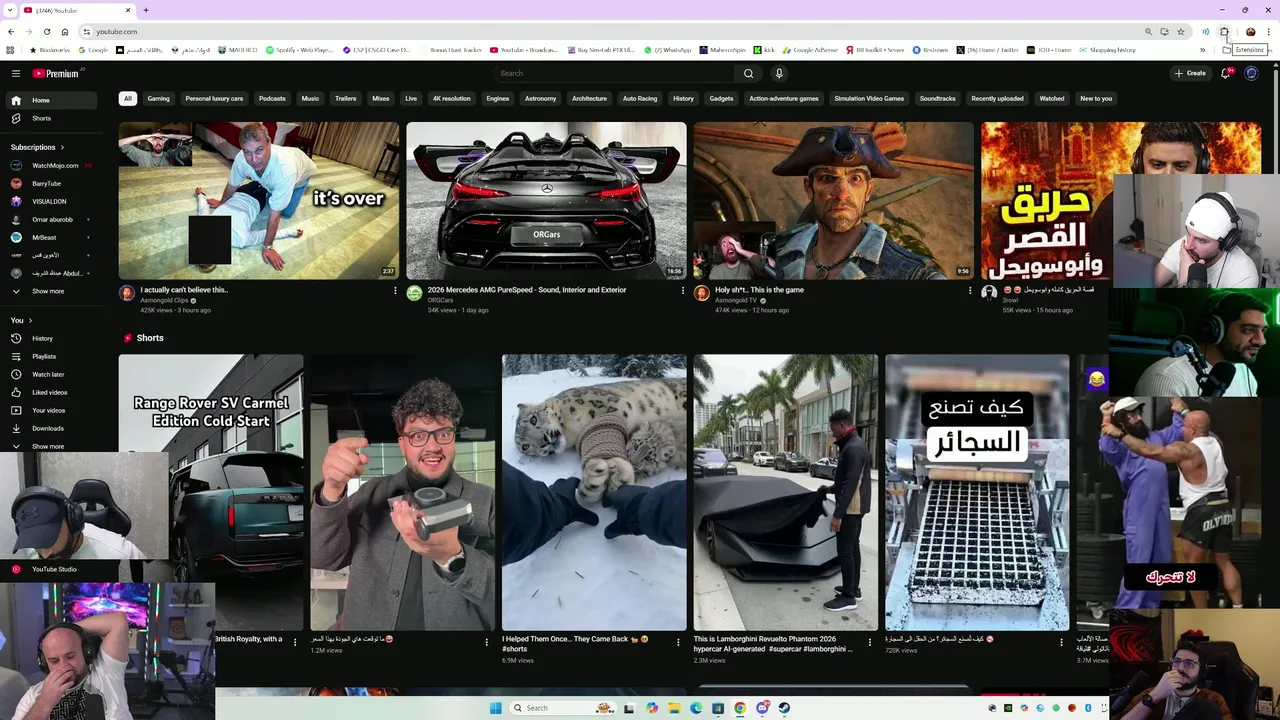Click the search magnifier button
The height and width of the screenshot is (720, 1280).
pyautogui.click(x=748, y=73)
